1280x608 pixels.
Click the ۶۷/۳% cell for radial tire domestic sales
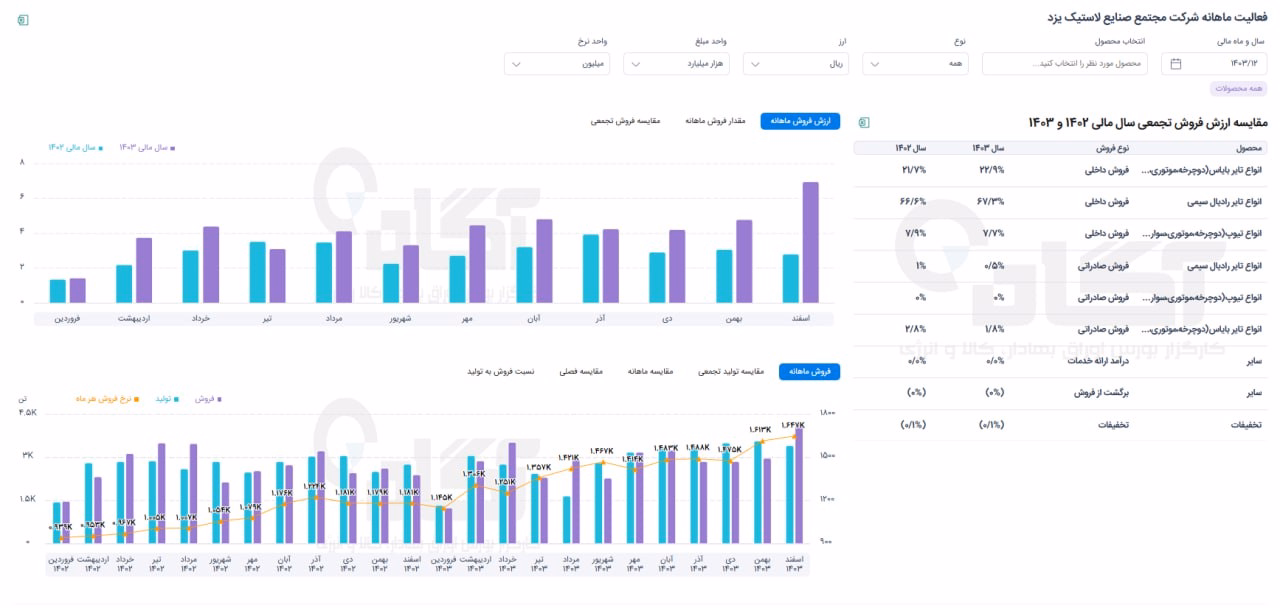(991, 201)
